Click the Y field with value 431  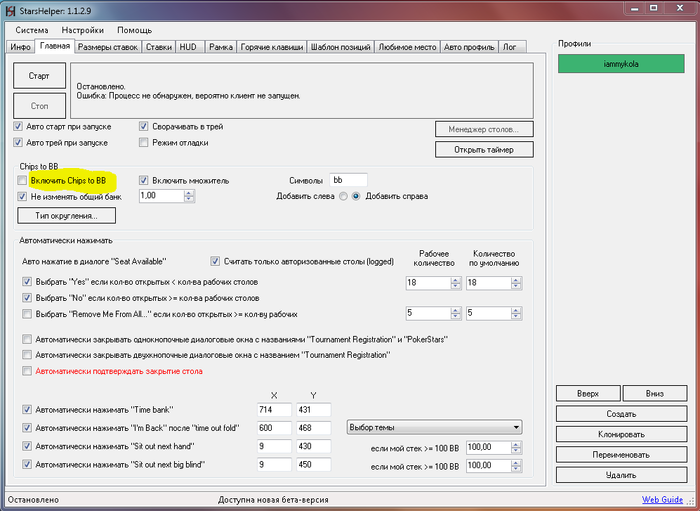point(313,410)
